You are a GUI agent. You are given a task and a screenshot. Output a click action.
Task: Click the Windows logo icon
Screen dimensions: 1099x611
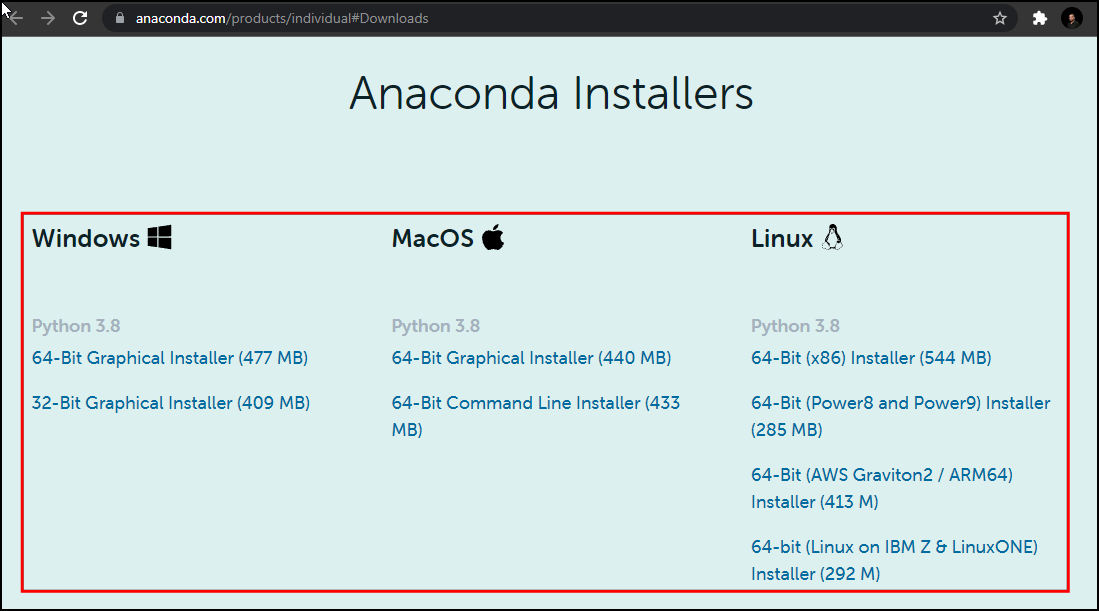point(160,238)
